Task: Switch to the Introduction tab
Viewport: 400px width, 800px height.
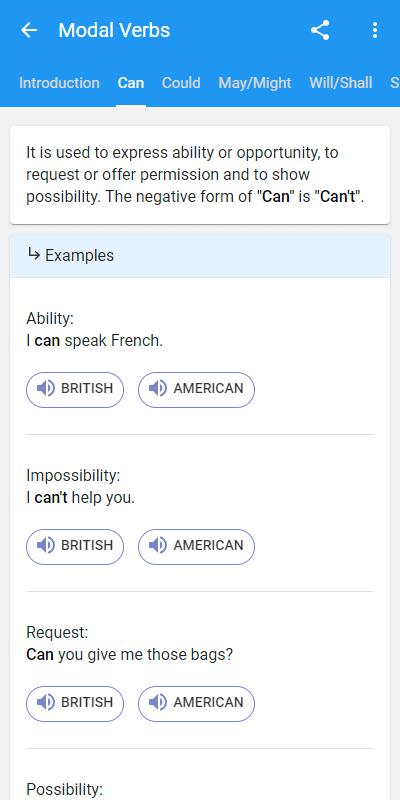Action: tap(59, 83)
